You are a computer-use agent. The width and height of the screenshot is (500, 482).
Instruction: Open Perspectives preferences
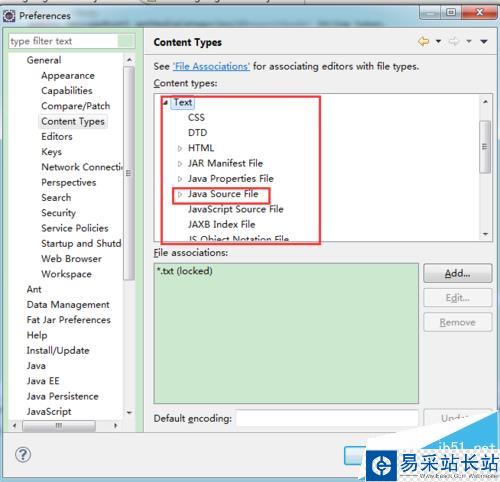(69, 183)
